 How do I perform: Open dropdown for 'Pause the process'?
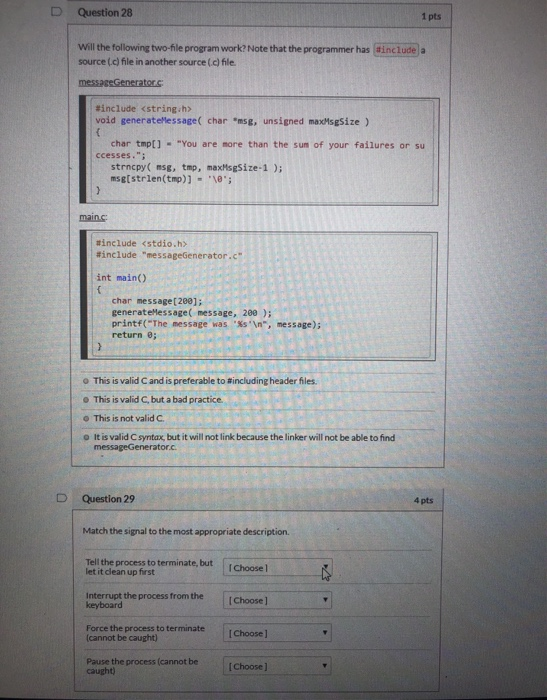point(277,666)
